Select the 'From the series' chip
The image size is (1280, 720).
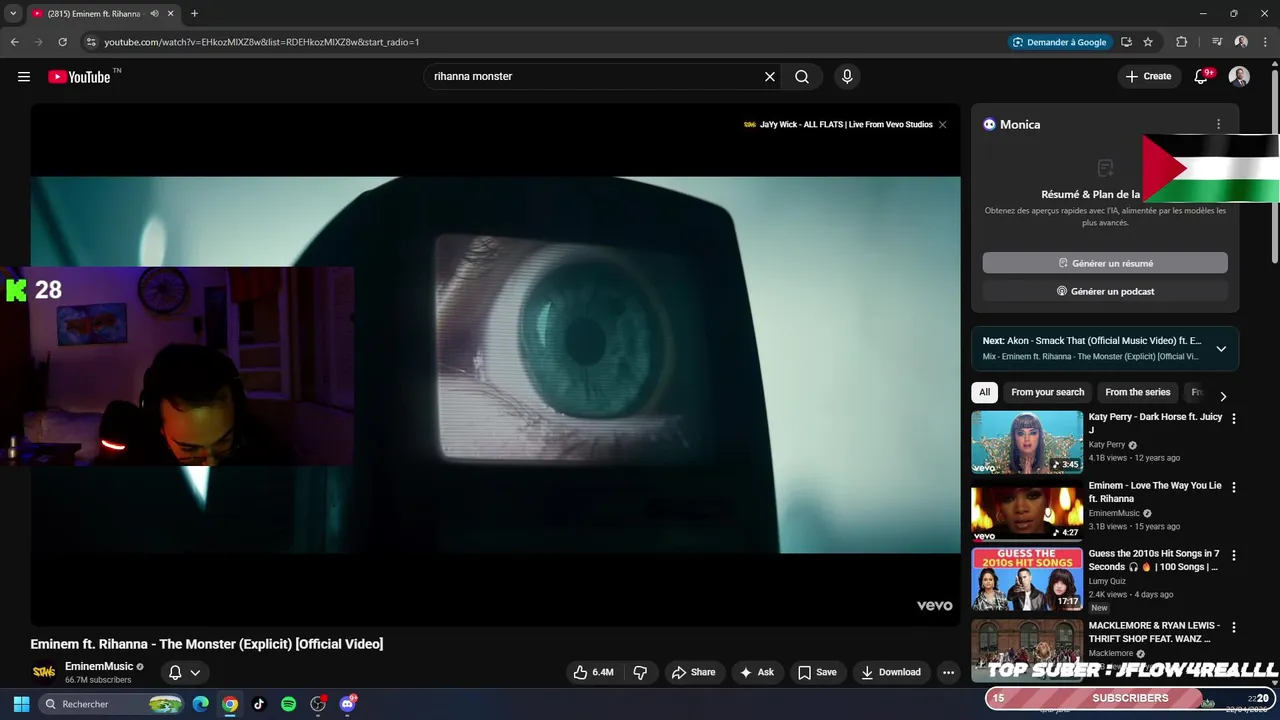click(1137, 392)
